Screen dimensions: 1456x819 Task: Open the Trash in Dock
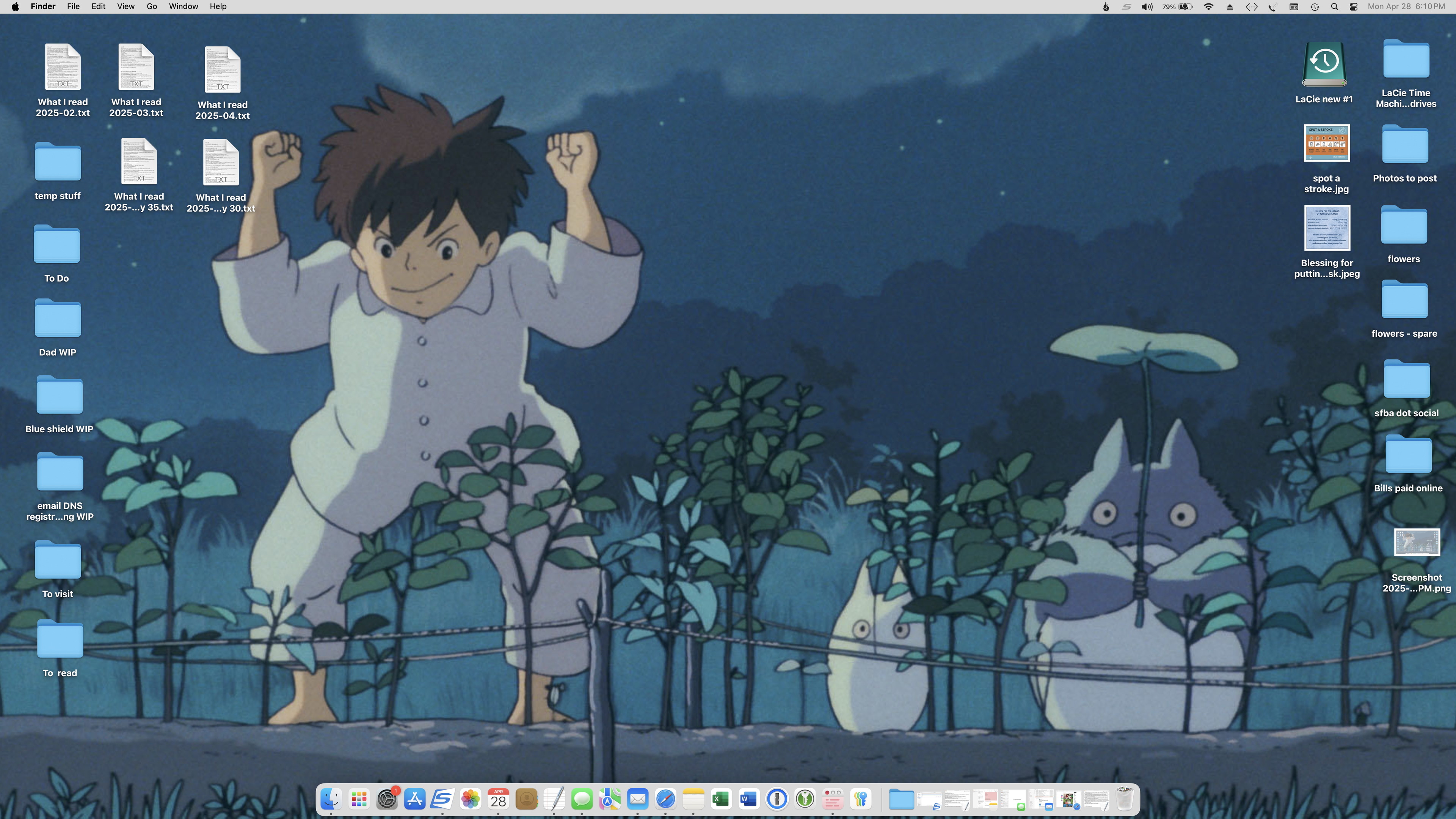[1124, 799]
